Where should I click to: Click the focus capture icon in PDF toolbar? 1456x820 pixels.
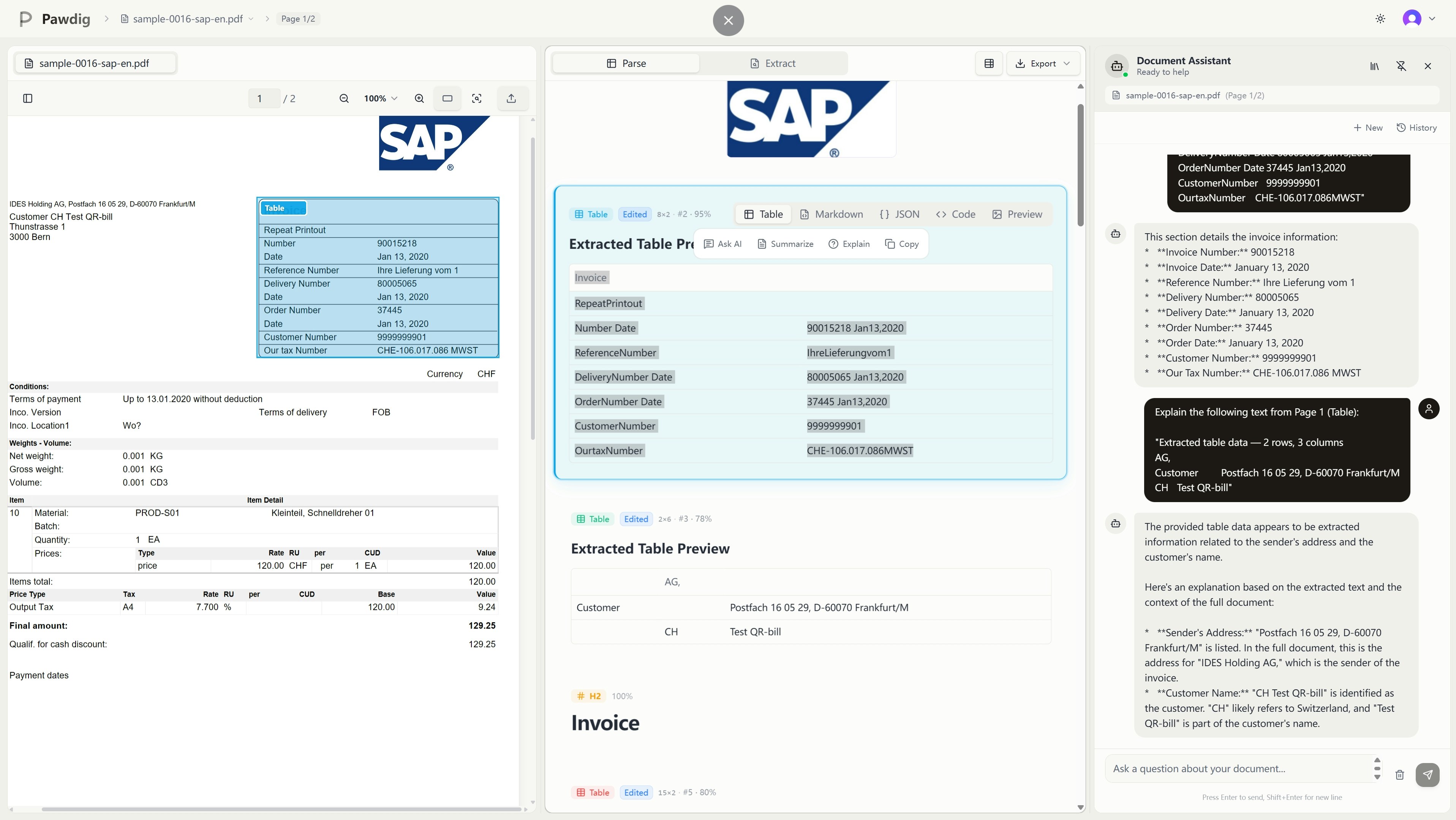[476, 98]
